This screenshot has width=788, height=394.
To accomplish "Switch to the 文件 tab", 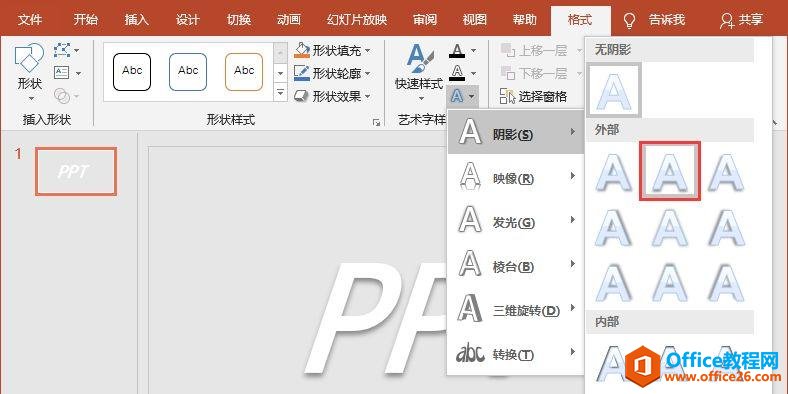I will point(30,20).
